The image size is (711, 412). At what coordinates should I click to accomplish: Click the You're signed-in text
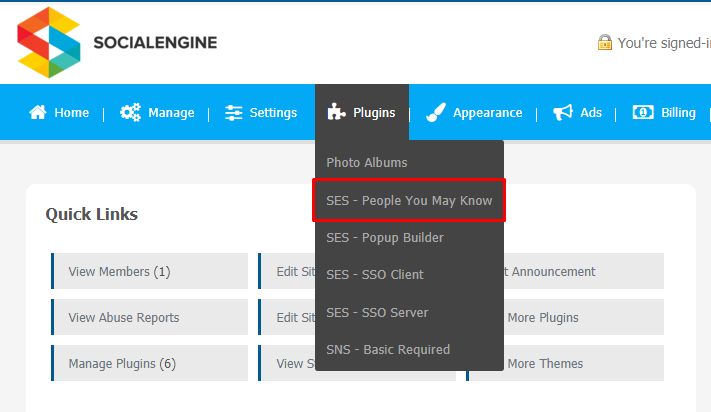tap(664, 43)
